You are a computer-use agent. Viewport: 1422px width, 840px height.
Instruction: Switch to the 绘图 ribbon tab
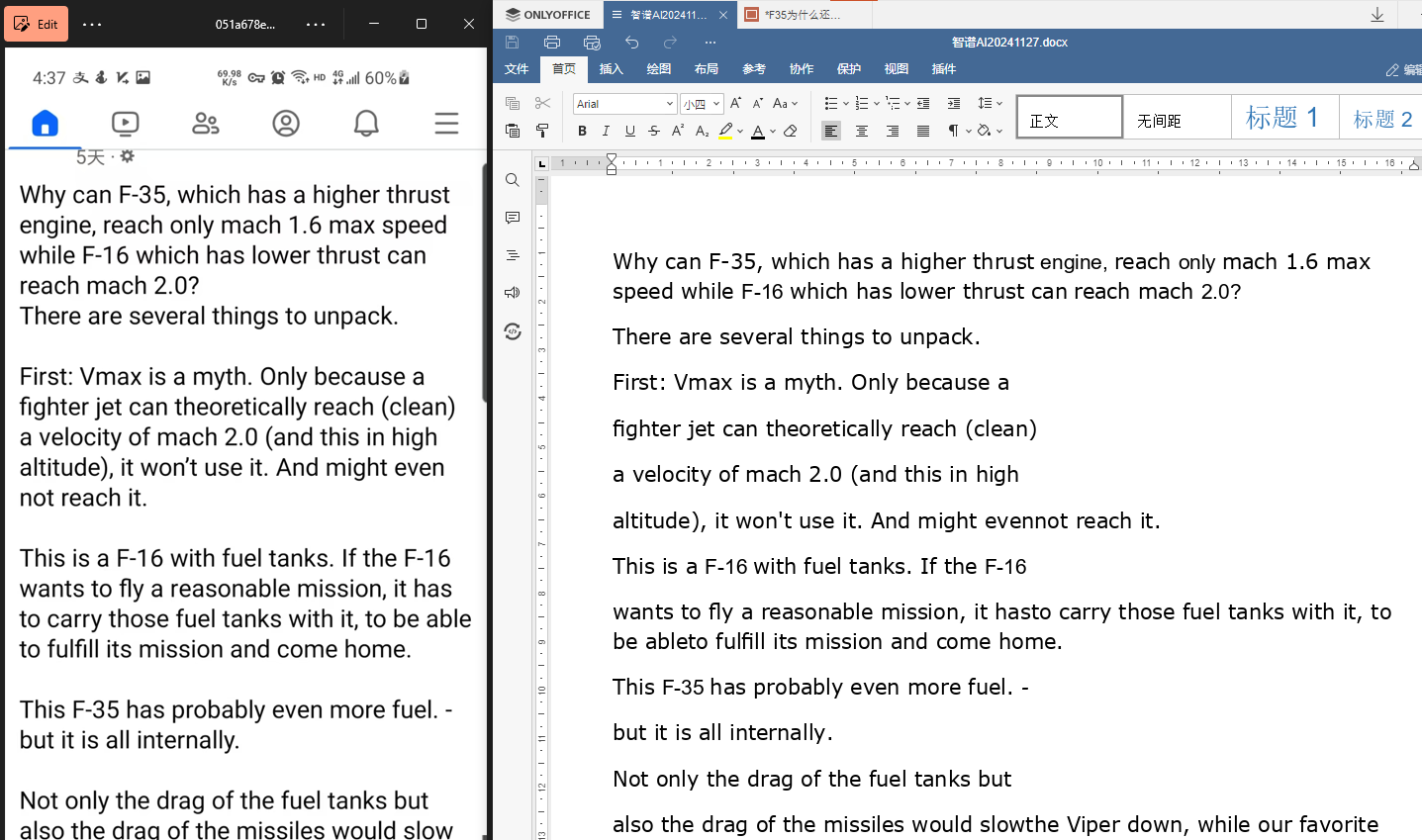point(659,69)
